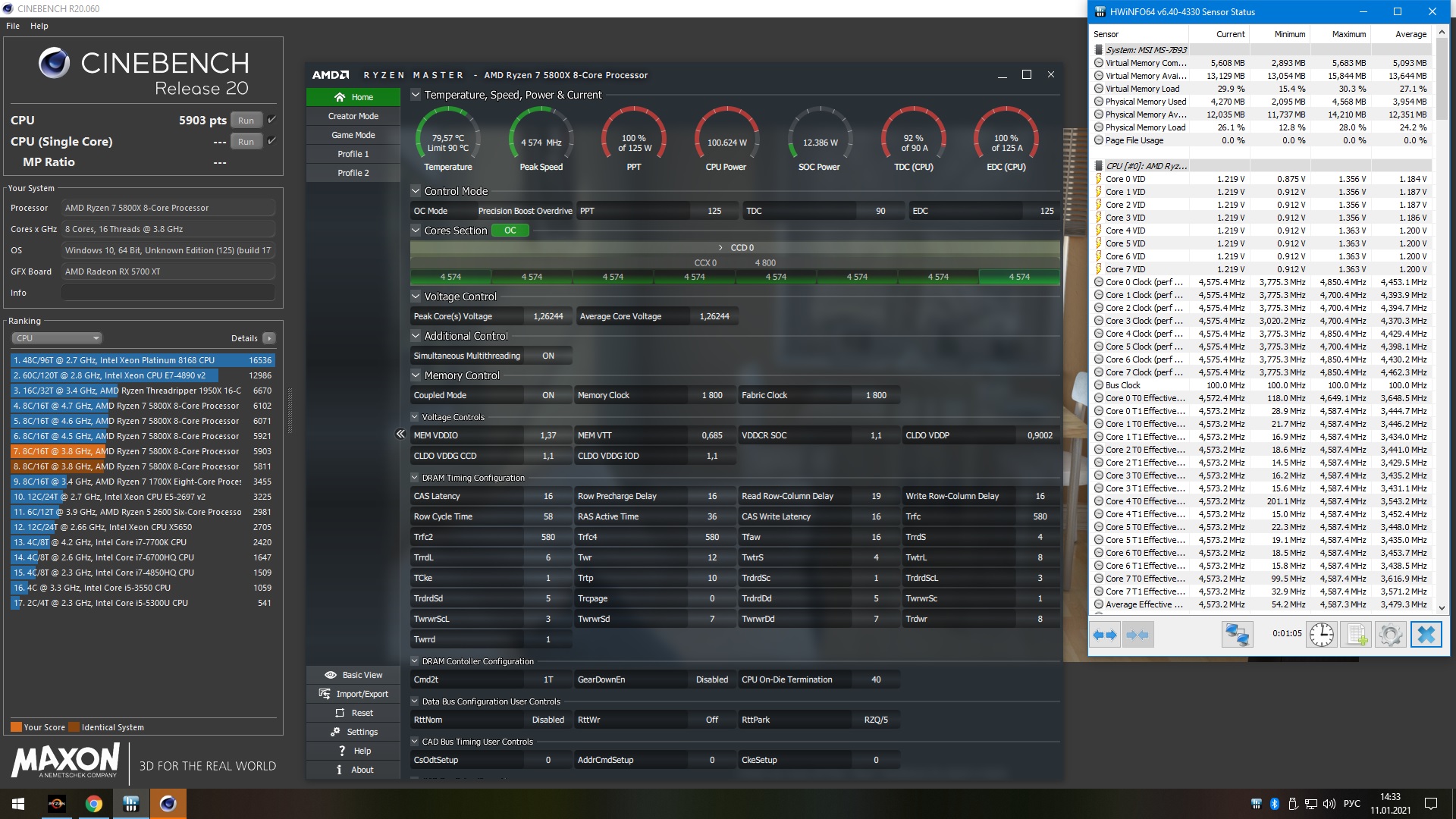Click the ranking Details arrow button
The height and width of the screenshot is (819, 1456).
click(x=269, y=338)
